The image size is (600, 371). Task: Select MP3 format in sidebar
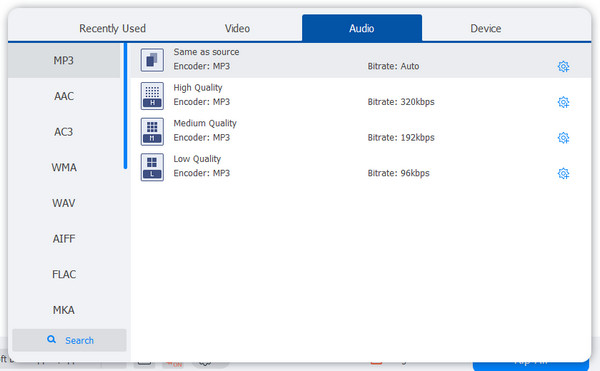point(64,60)
